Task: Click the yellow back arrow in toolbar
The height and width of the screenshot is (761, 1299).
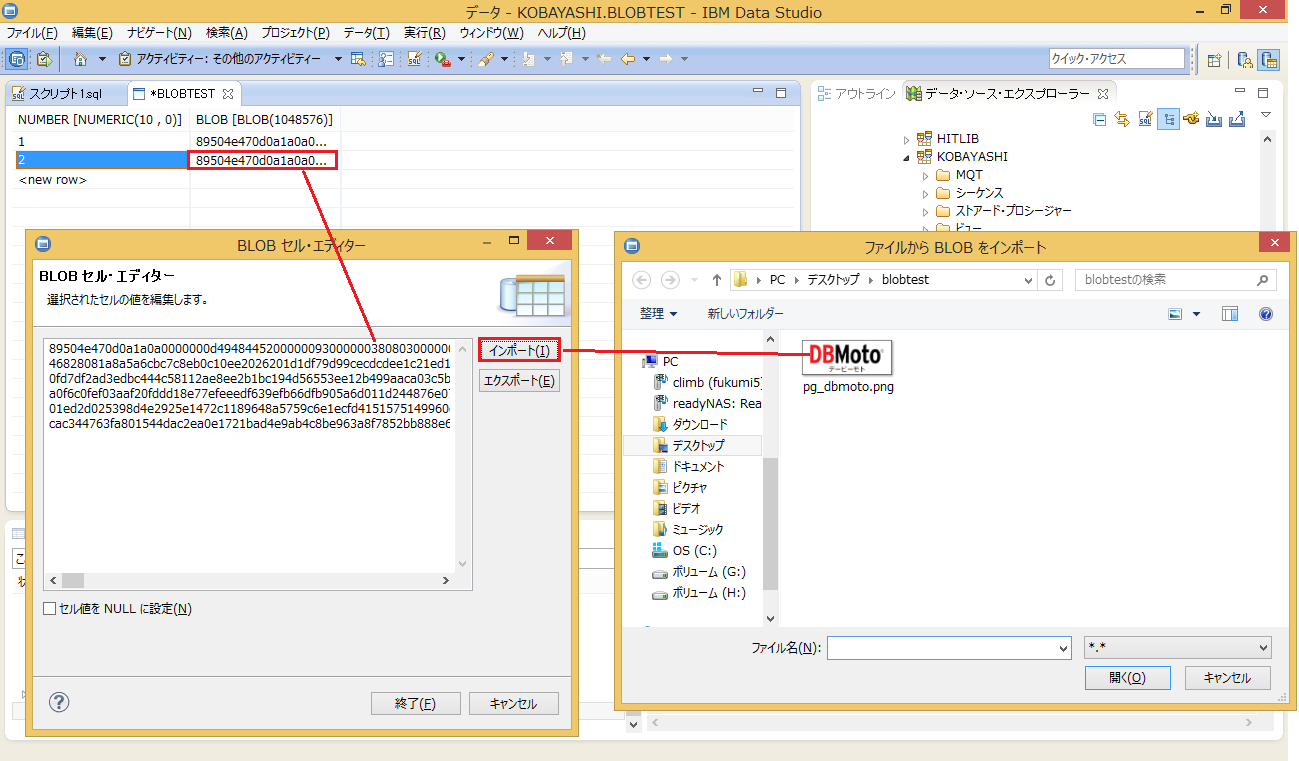Action: [x=628, y=59]
